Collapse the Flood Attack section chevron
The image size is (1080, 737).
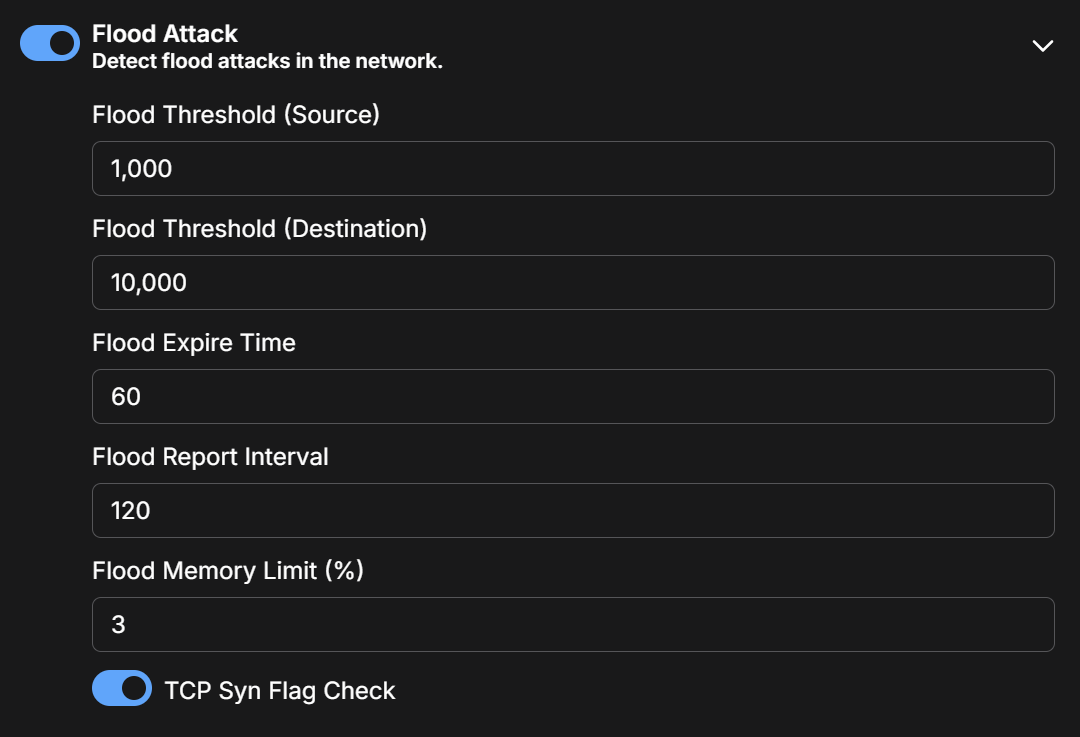tap(1042, 46)
